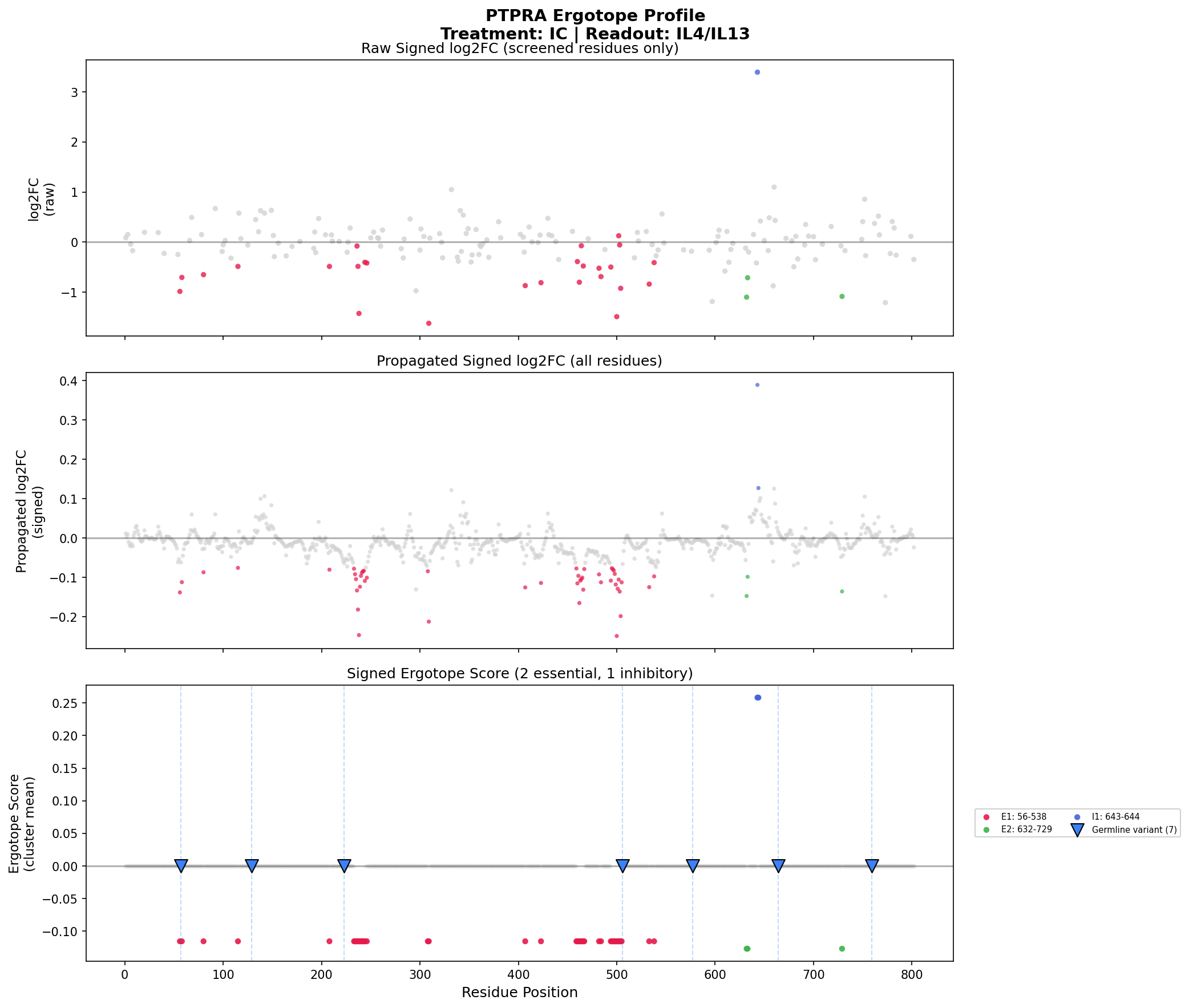Click germline variant triangle near residue 506
This screenshot has width=1189, height=1008.
pyautogui.click(x=623, y=866)
